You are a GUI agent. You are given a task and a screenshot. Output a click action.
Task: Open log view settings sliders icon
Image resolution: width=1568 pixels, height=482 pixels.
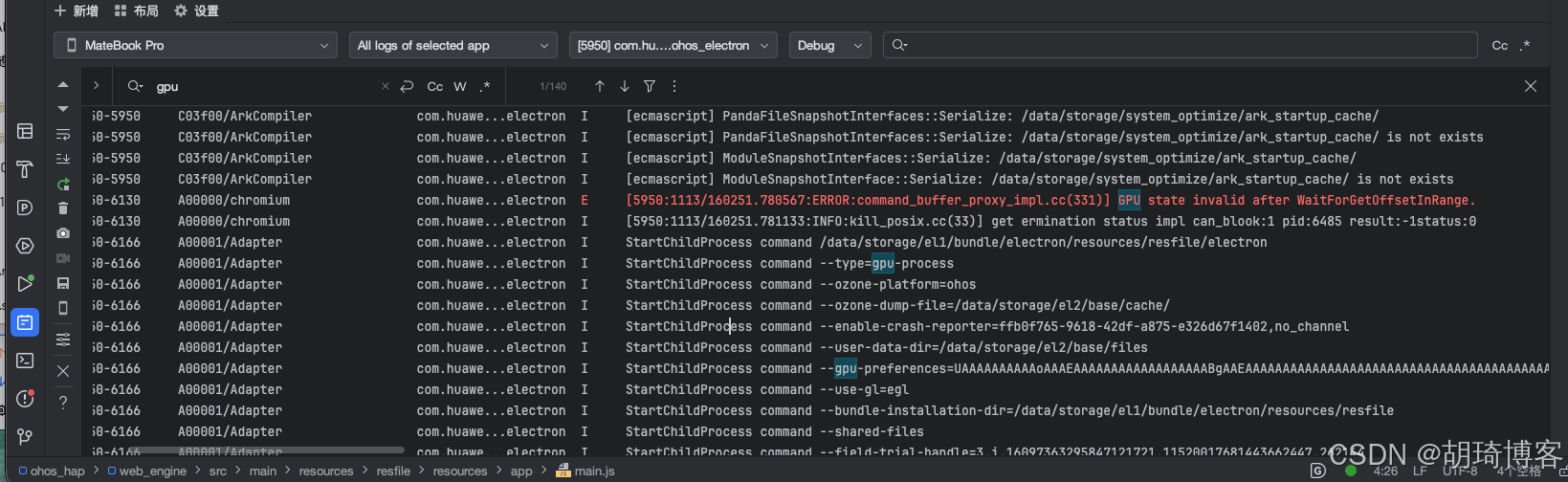pyautogui.click(x=63, y=340)
